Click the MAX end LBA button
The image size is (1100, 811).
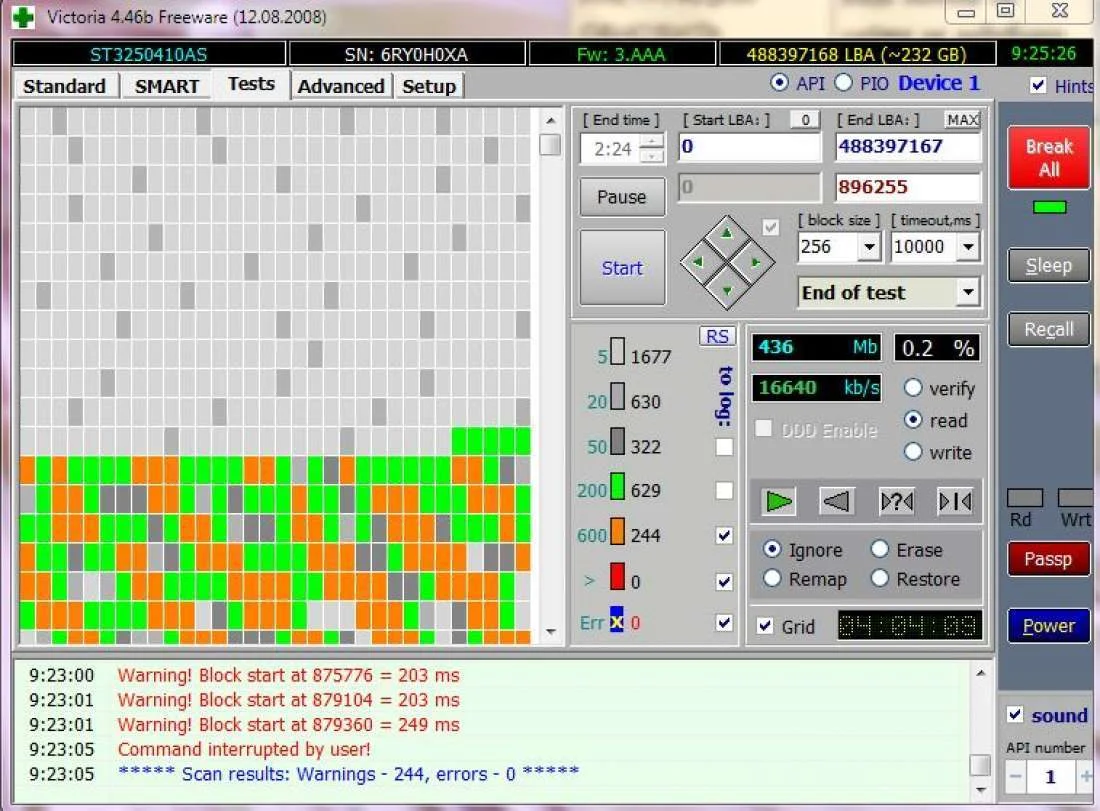(962, 120)
